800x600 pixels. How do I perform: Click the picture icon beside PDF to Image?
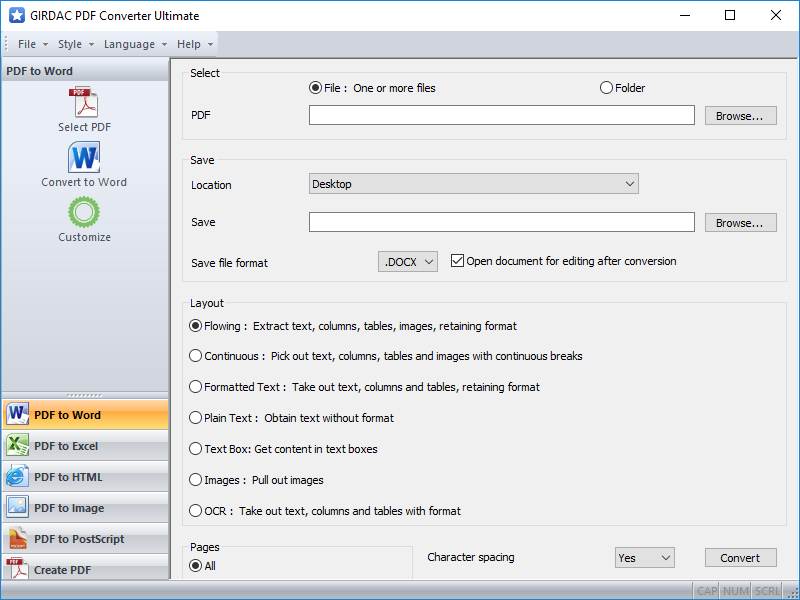(17, 507)
